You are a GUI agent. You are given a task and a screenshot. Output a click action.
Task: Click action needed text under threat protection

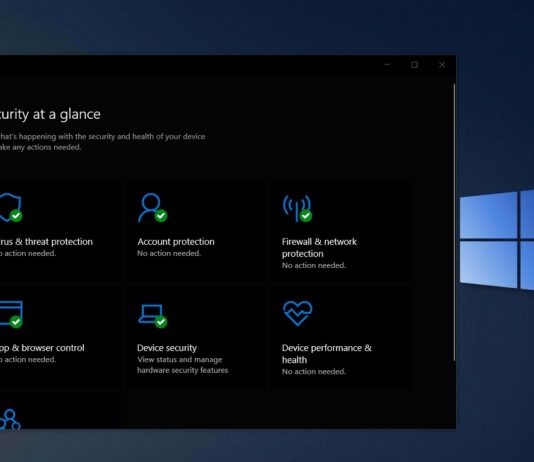click(28, 253)
